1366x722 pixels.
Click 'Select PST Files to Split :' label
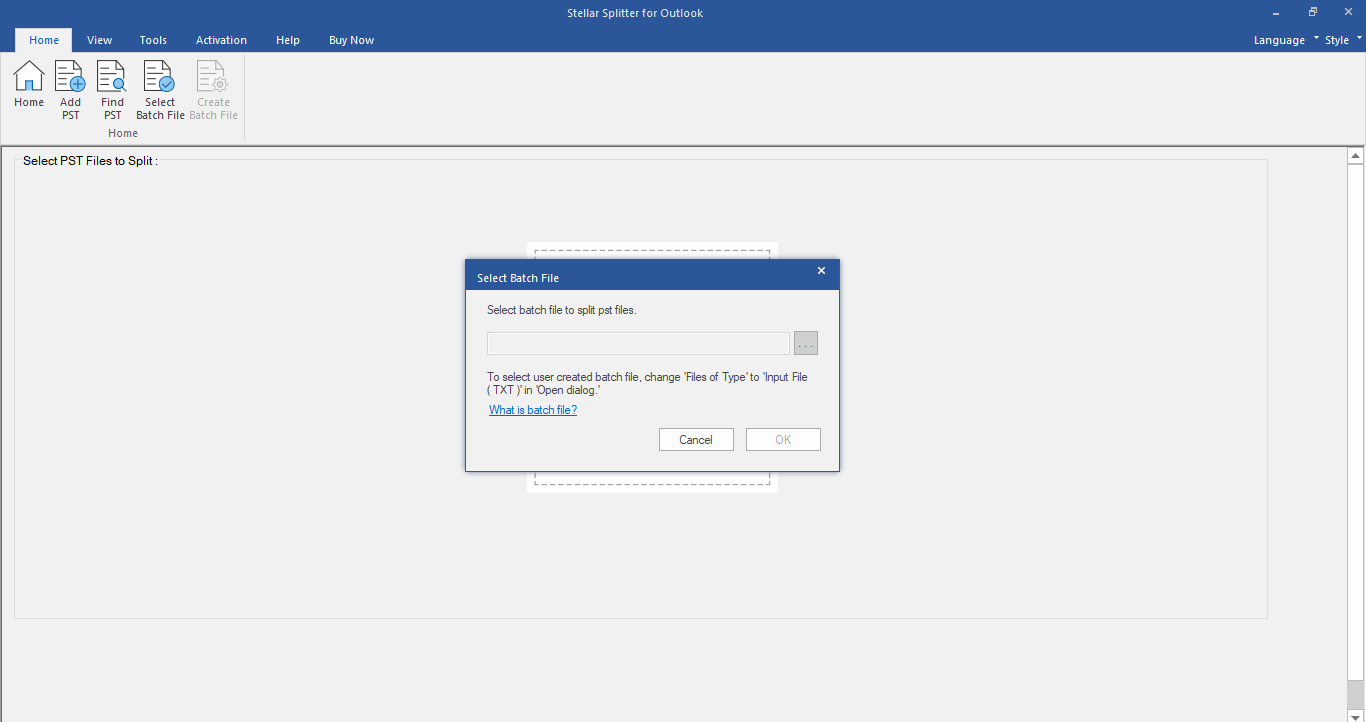pyautogui.click(x=90, y=161)
